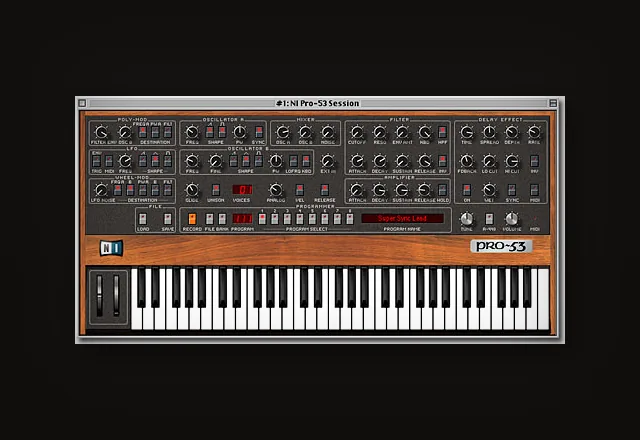Choose Program Select button 8
The image size is (640, 440).
click(x=350, y=219)
